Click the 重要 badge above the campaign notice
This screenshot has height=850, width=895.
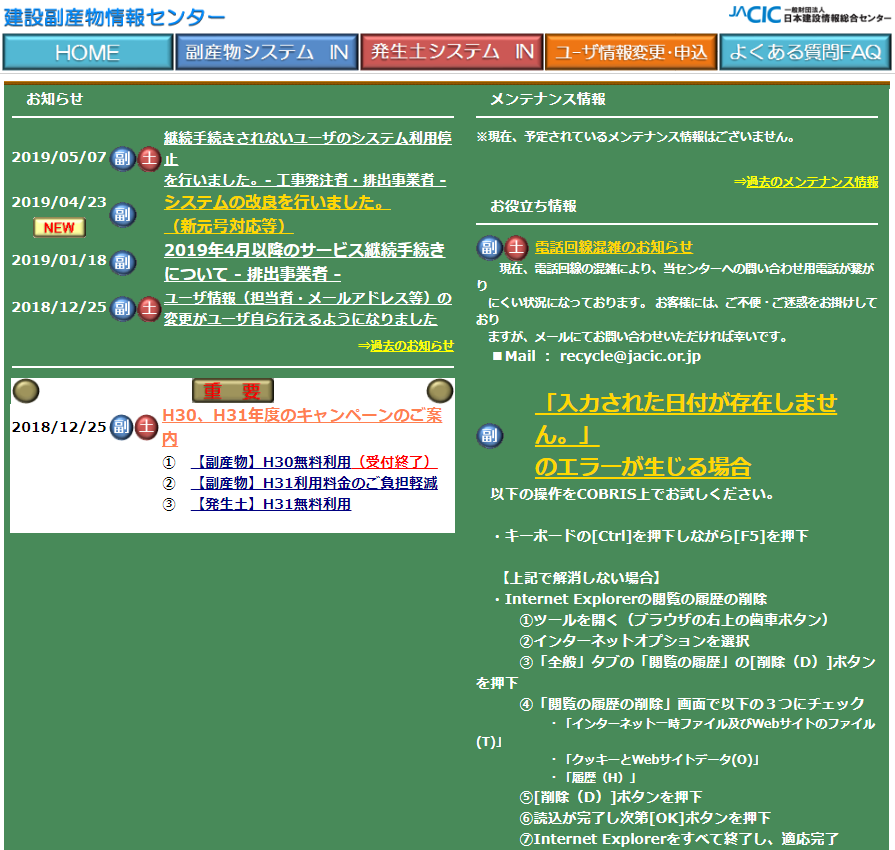[233, 391]
